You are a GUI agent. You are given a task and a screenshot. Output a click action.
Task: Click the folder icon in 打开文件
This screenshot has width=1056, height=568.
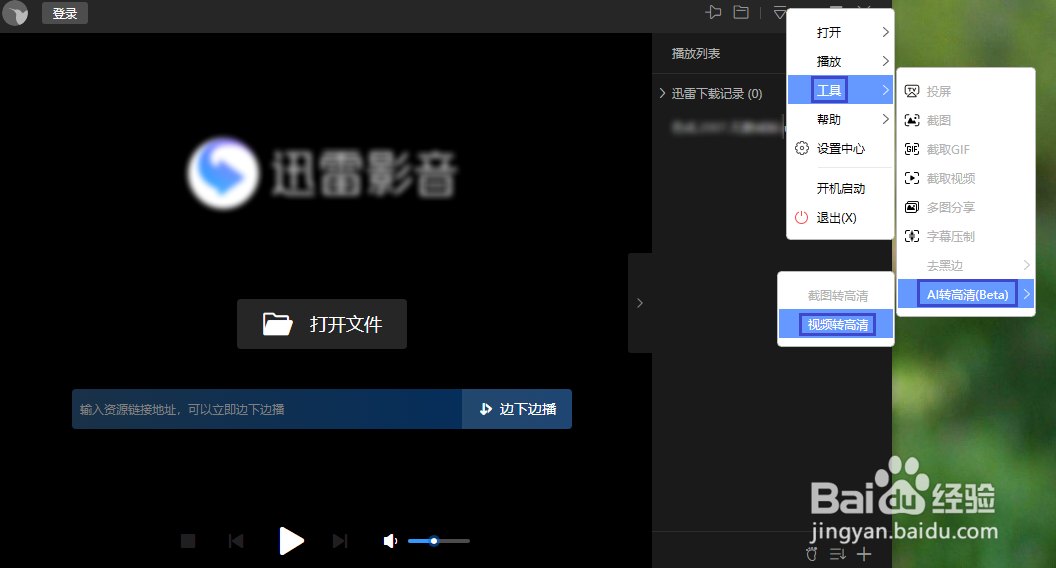277,324
